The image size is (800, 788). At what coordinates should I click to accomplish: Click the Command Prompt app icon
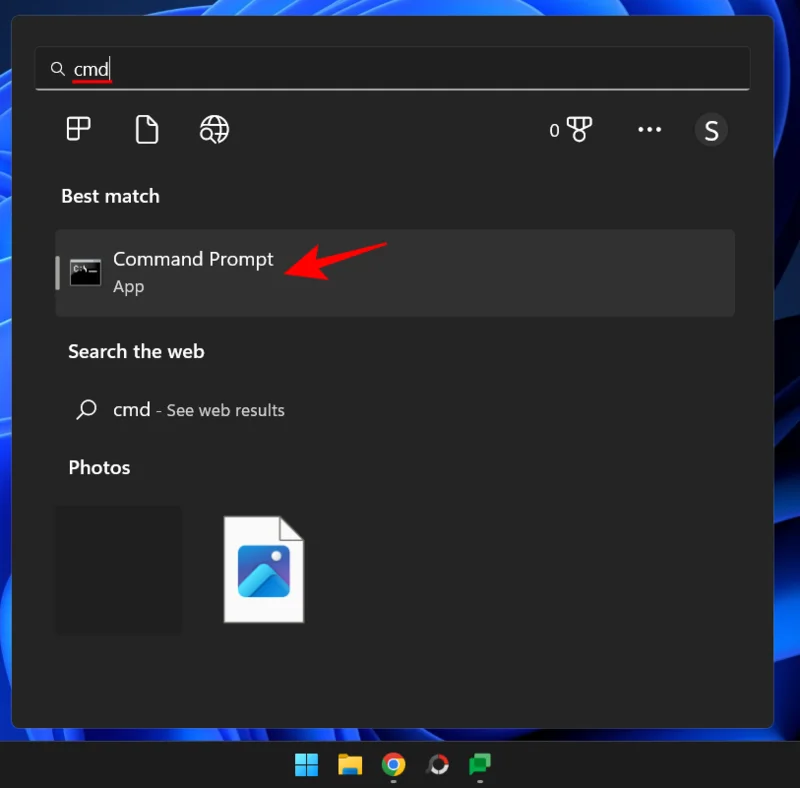coord(85,271)
